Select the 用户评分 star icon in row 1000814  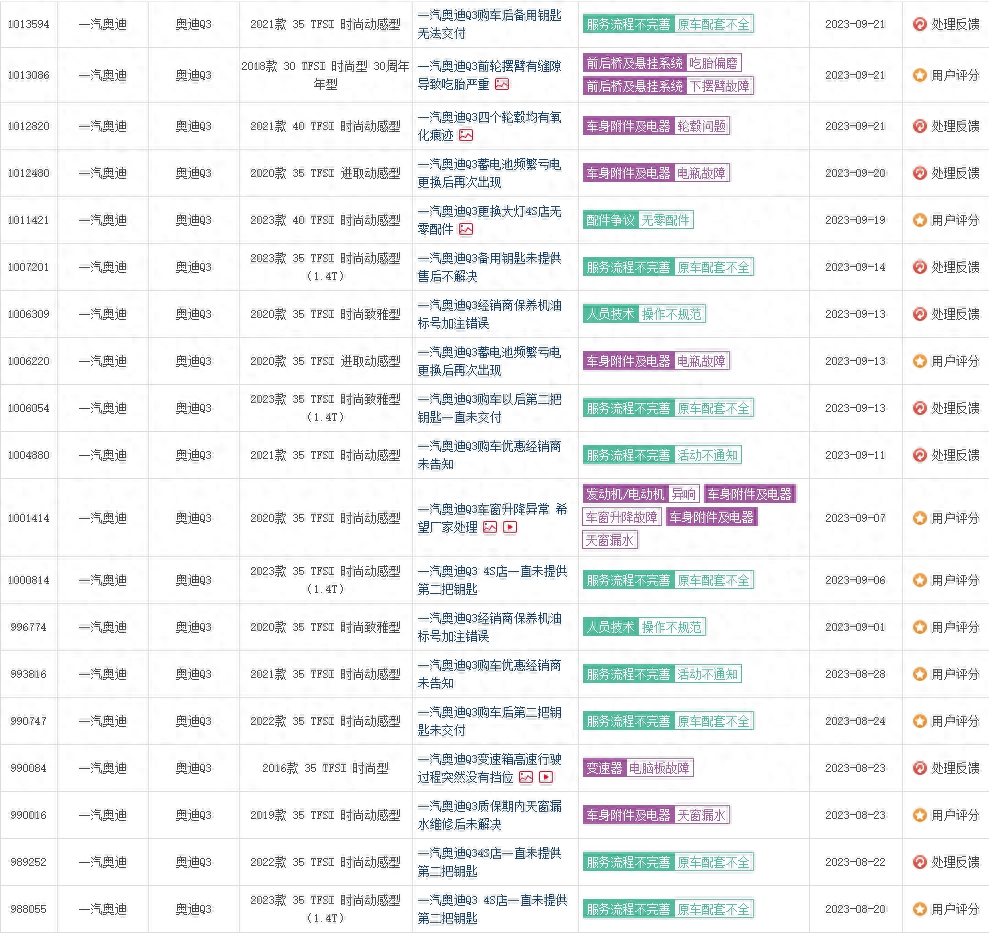[920, 580]
